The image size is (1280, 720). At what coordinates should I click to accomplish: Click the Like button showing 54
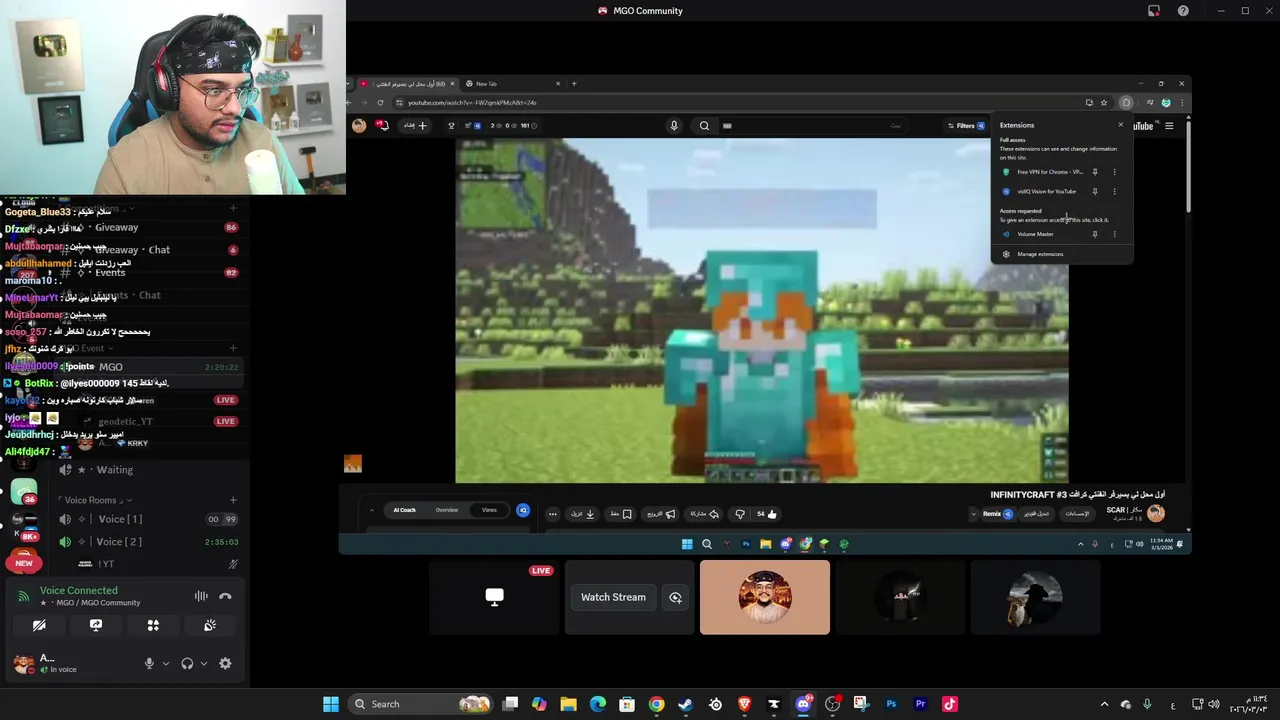[x=766, y=514]
